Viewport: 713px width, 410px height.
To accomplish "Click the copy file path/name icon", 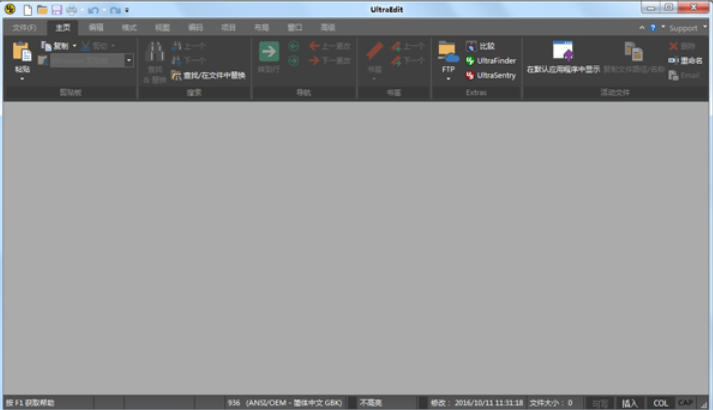I will click(634, 51).
